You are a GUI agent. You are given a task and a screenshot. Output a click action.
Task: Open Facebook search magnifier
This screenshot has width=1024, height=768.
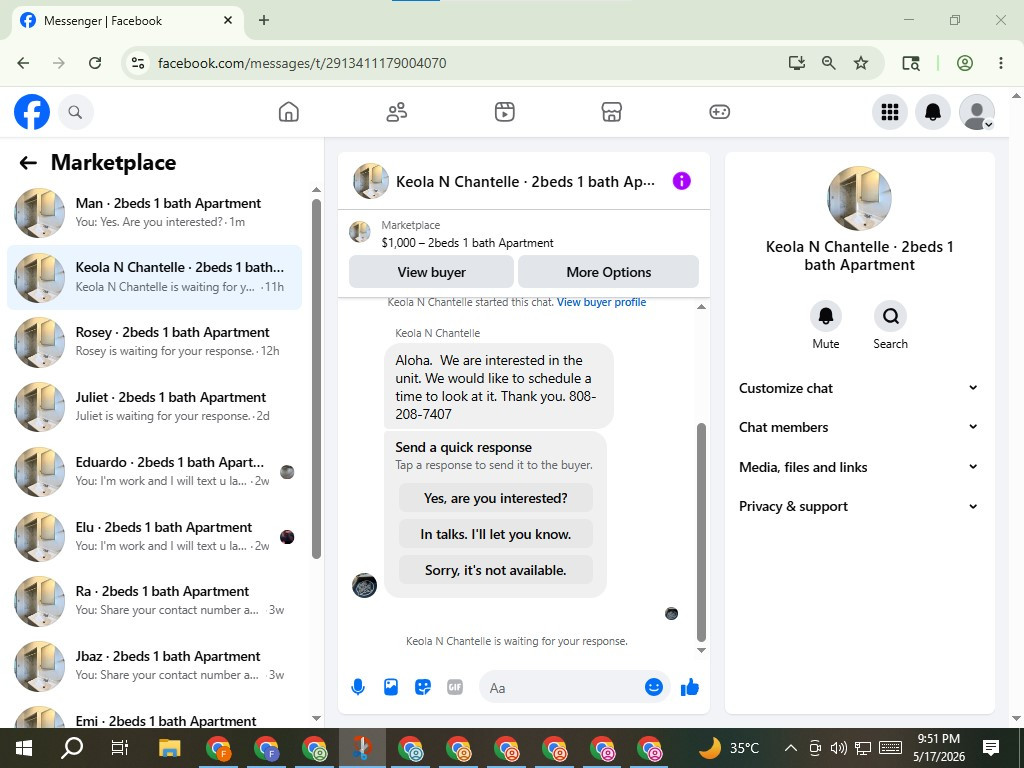(x=75, y=112)
